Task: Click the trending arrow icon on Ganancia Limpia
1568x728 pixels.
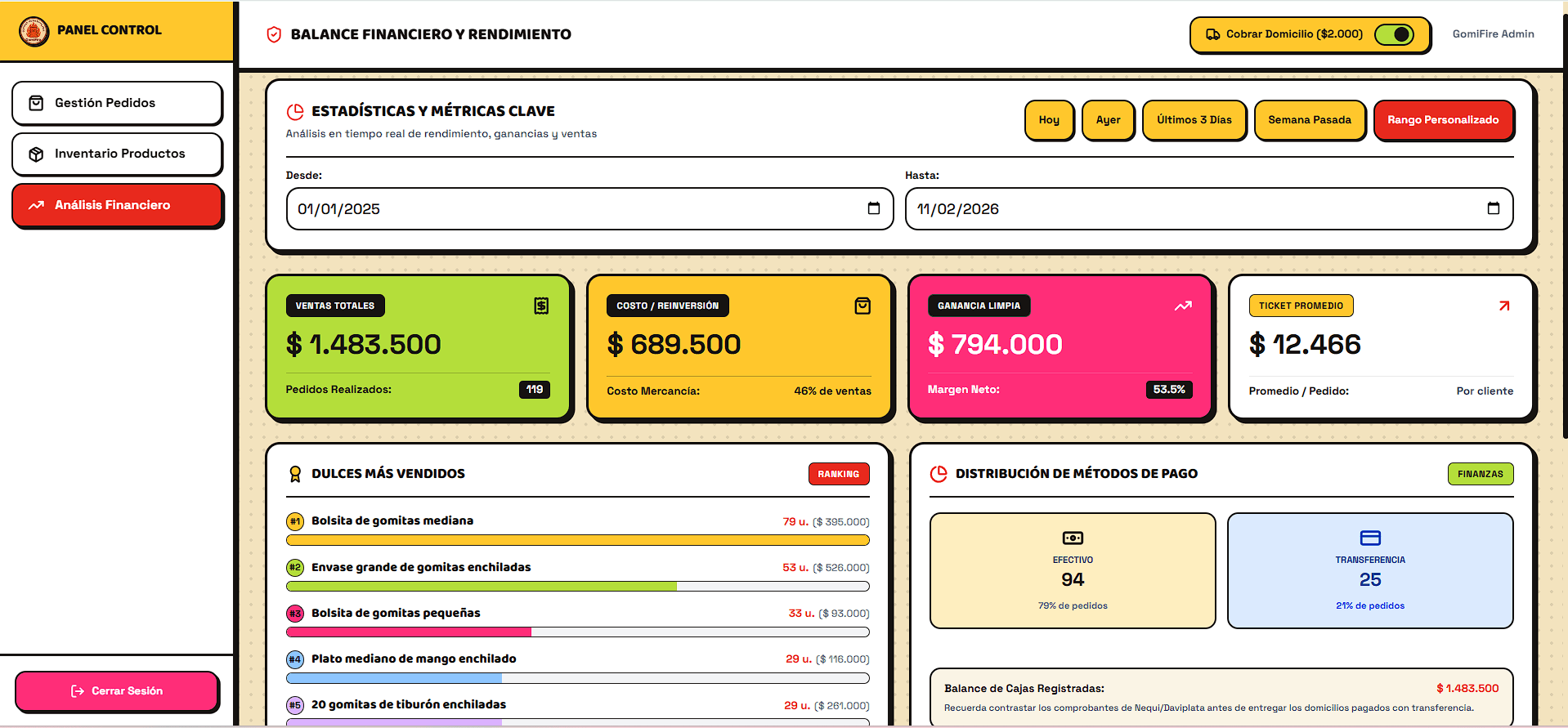Action: coord(1183,306)
